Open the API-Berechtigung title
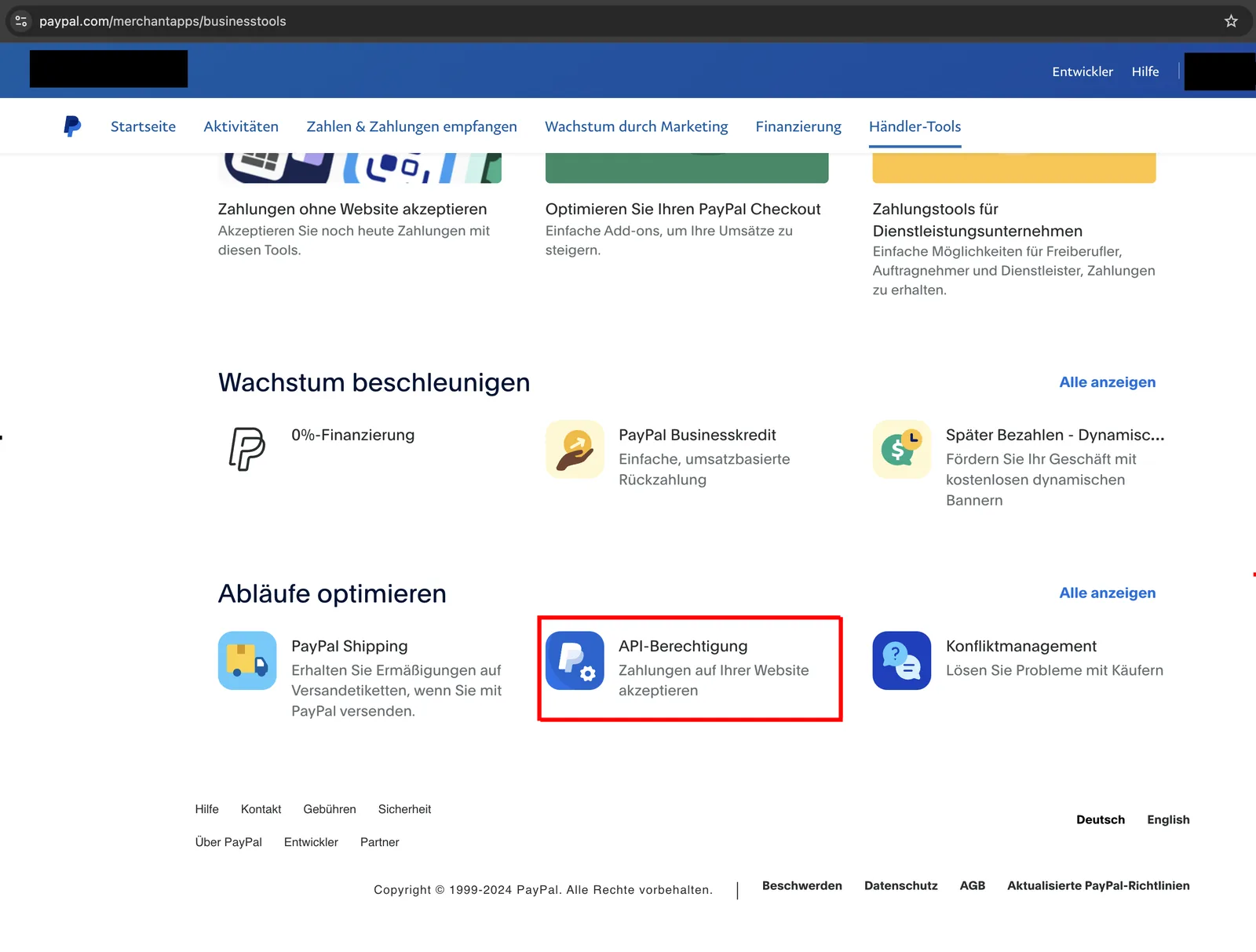 (x=683, y=646)
